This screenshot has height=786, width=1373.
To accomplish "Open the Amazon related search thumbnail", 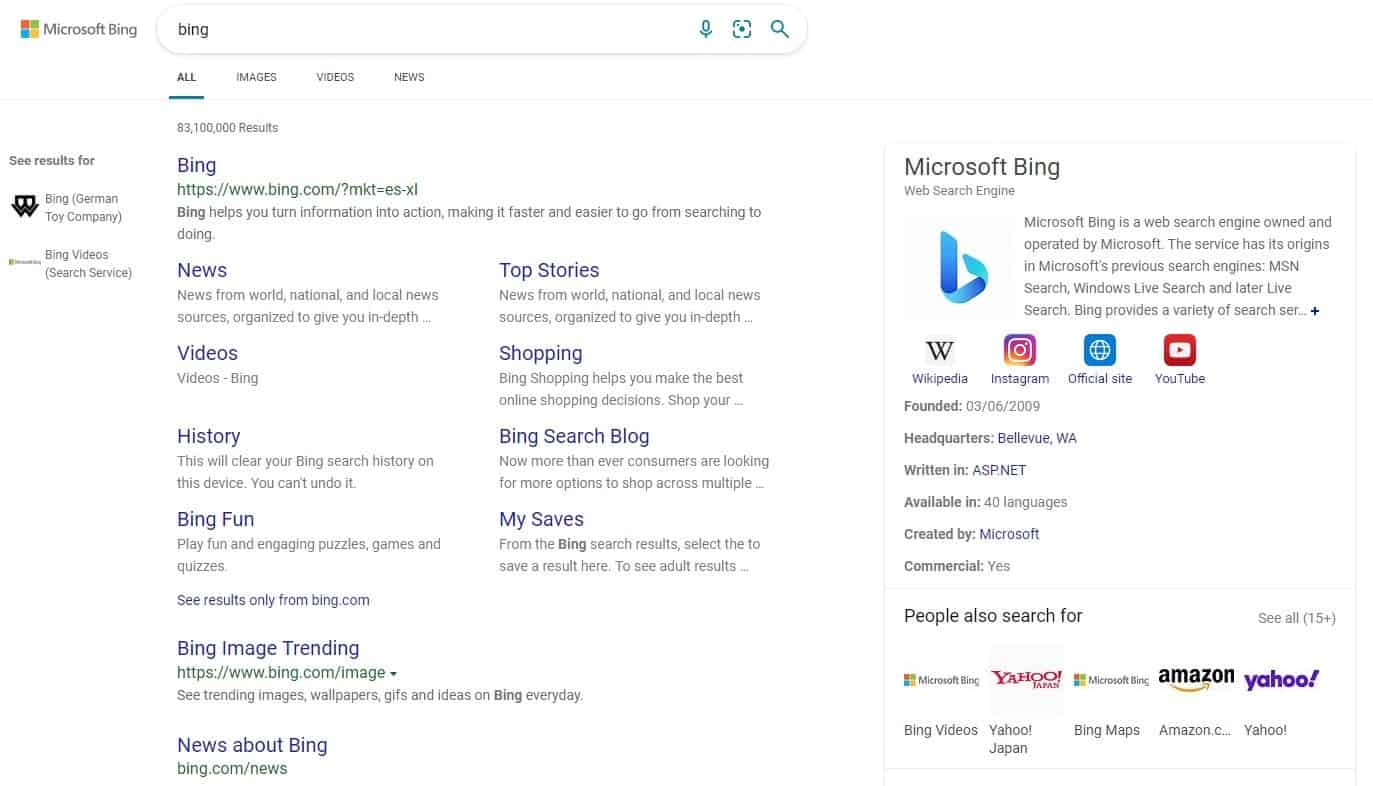I will pos(1196,680).
